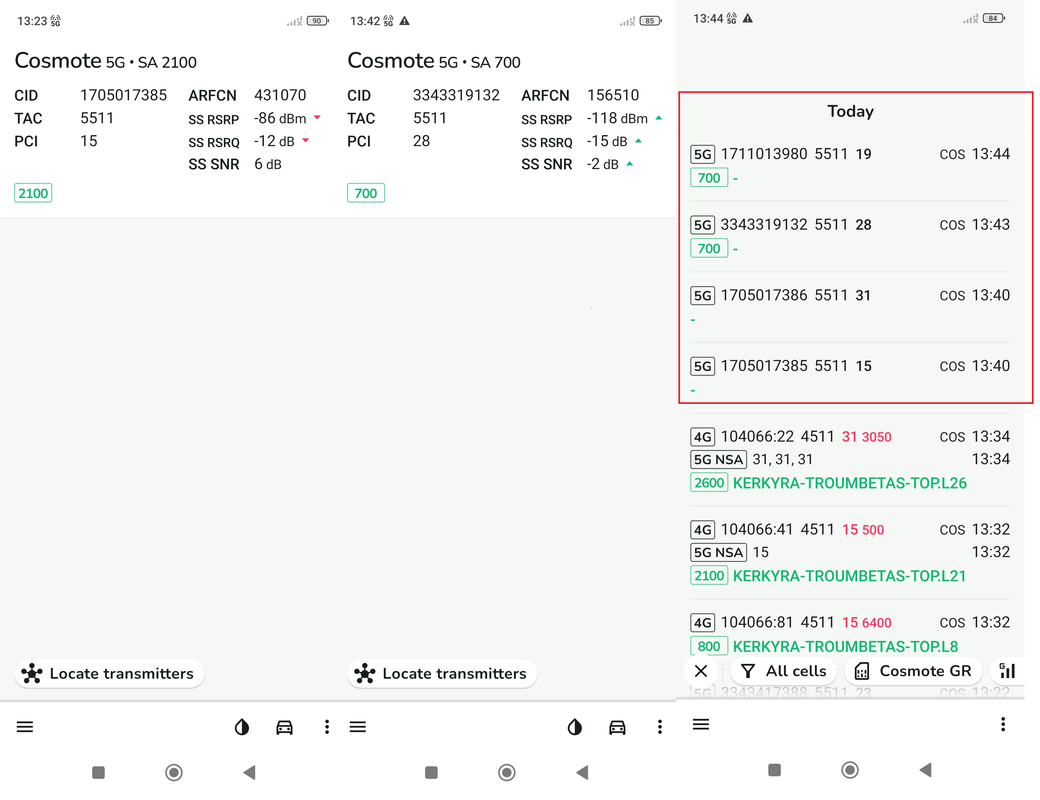Viewport: 1040px width, 800px height.
Task: Tap the 700 band badge under PCI 28
Action: [366, 193]
